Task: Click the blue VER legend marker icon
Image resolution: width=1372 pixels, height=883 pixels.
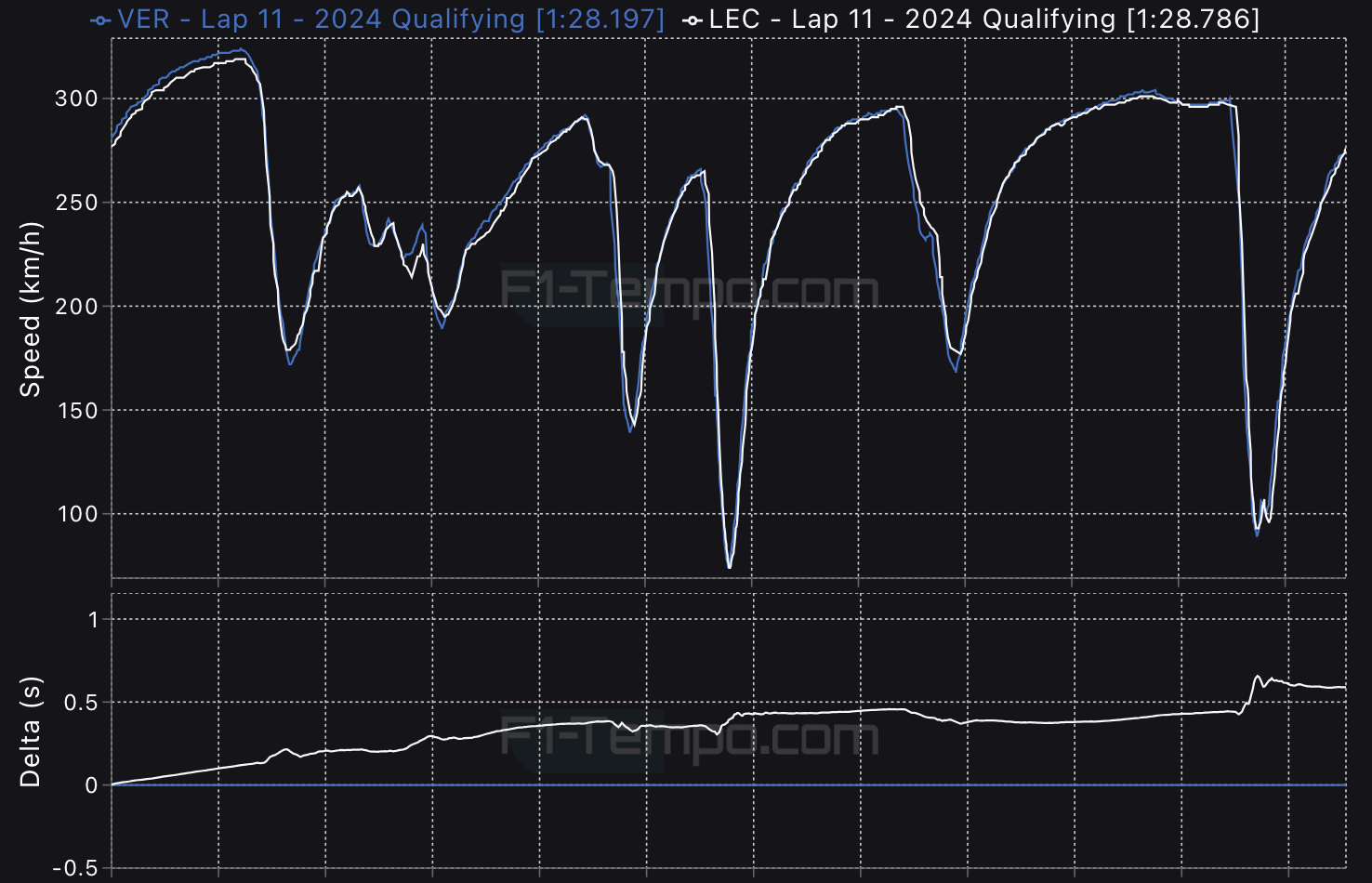Action: [x=100, y=20]
